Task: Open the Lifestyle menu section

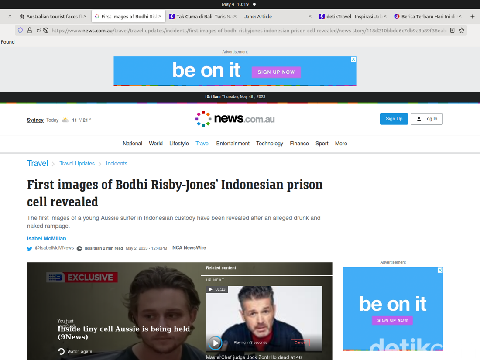Action: 179,143
